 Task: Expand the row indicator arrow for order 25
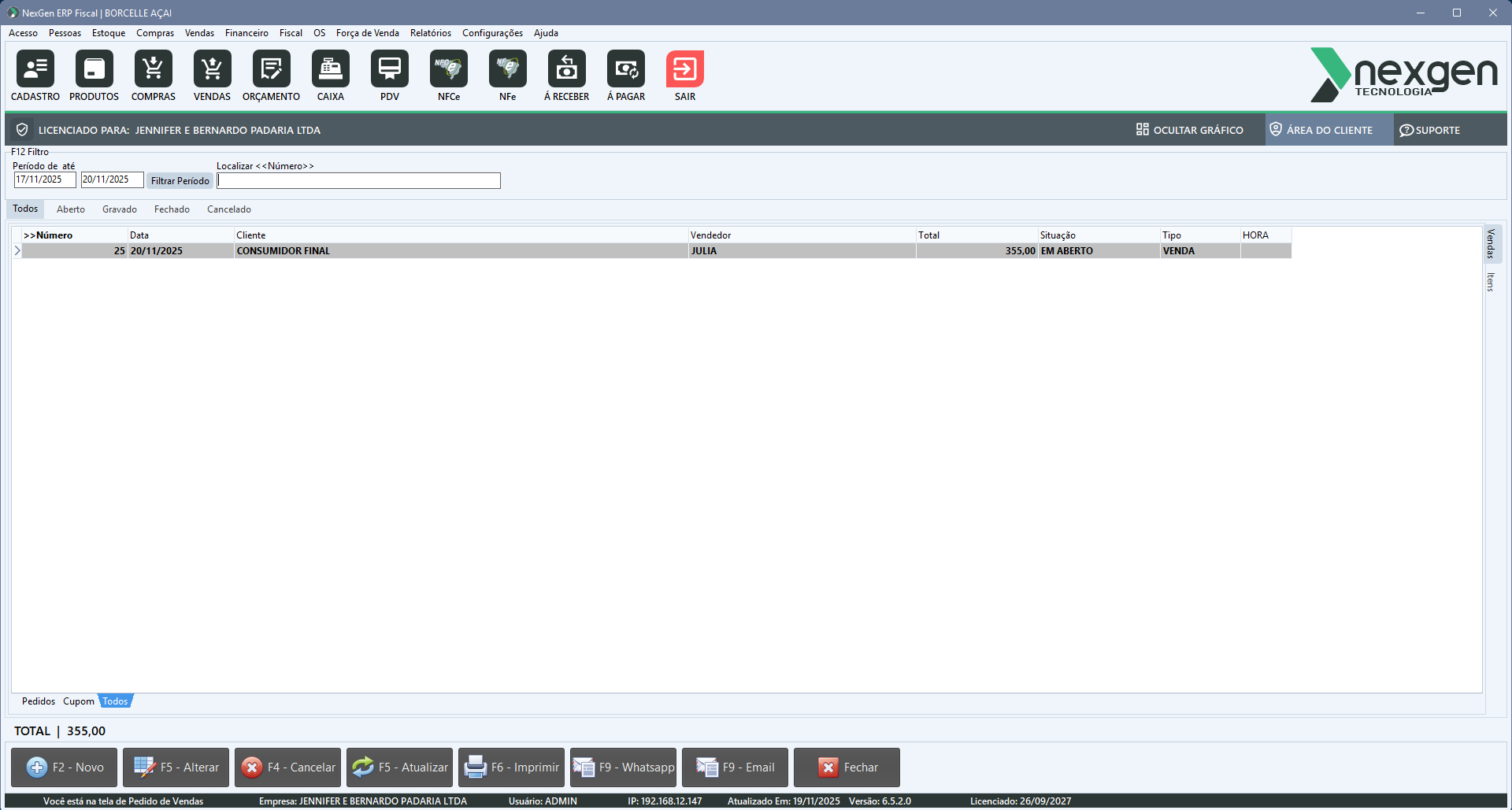click(x=17, y=251)
